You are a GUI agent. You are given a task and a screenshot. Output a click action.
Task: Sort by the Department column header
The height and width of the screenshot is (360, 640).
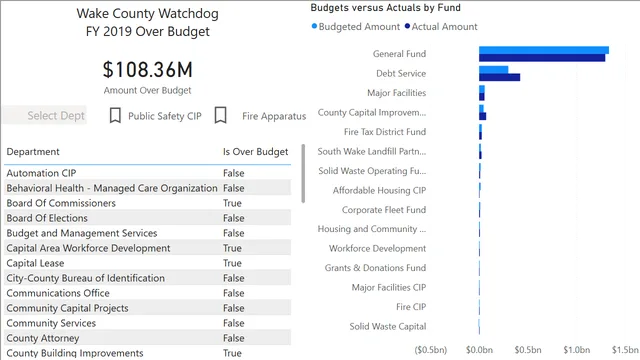click(33, 152)
